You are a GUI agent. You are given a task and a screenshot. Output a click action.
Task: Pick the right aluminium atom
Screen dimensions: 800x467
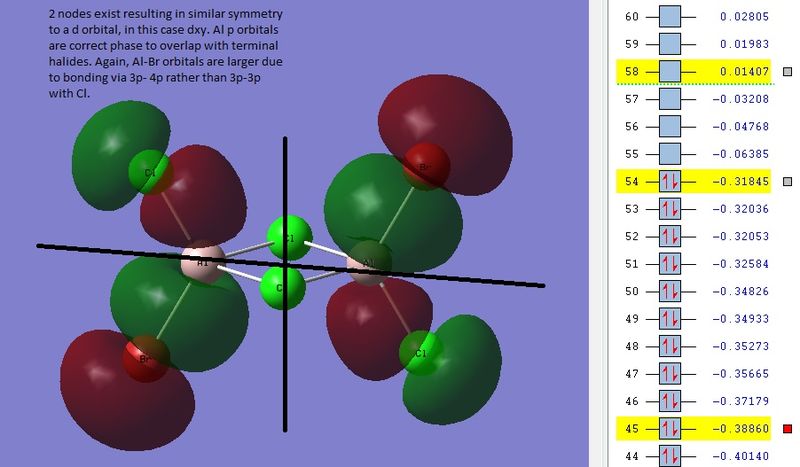(369, 264)
